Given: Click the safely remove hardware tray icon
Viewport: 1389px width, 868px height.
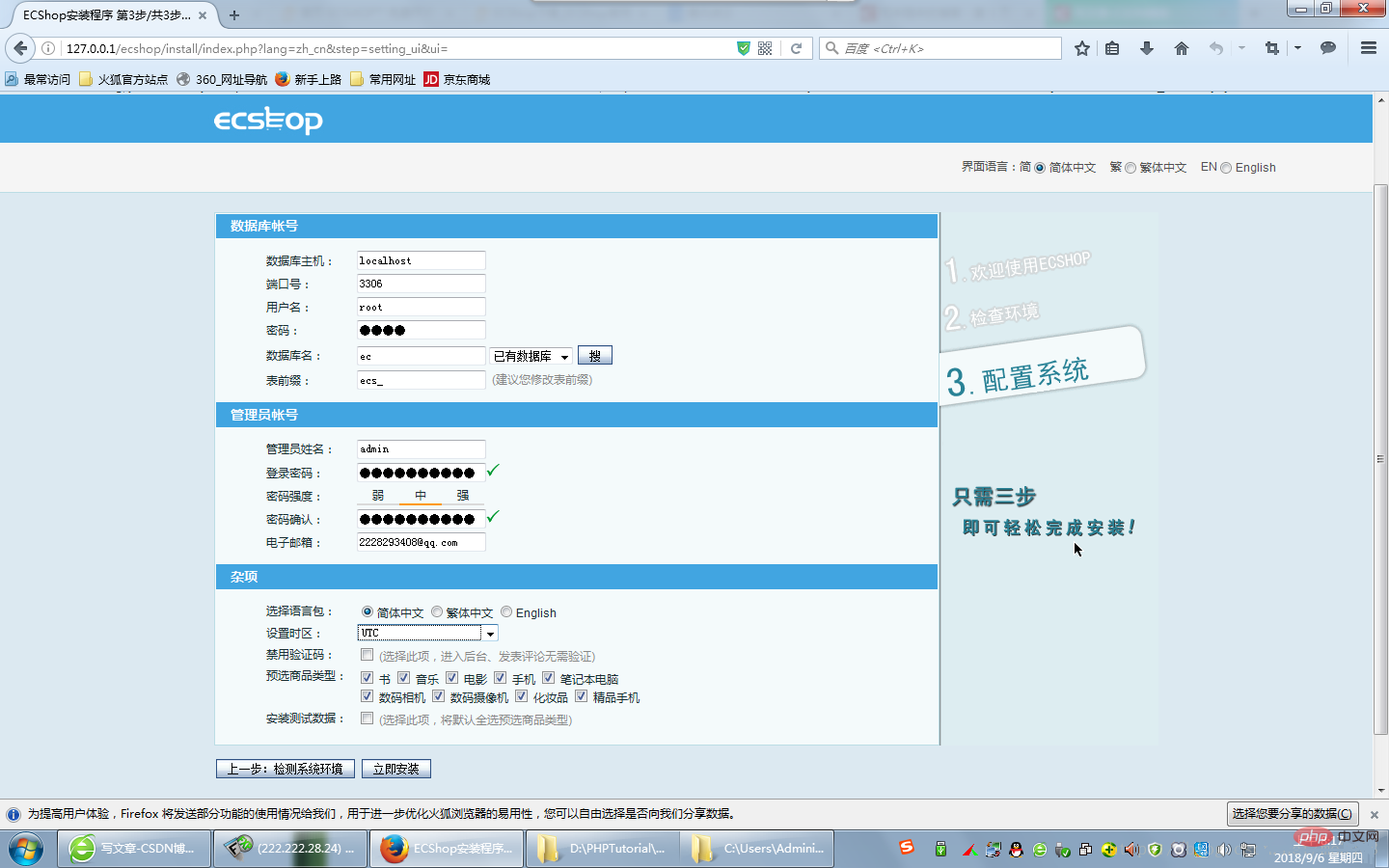Looking at the screenshot, I should coord(1062,850).
